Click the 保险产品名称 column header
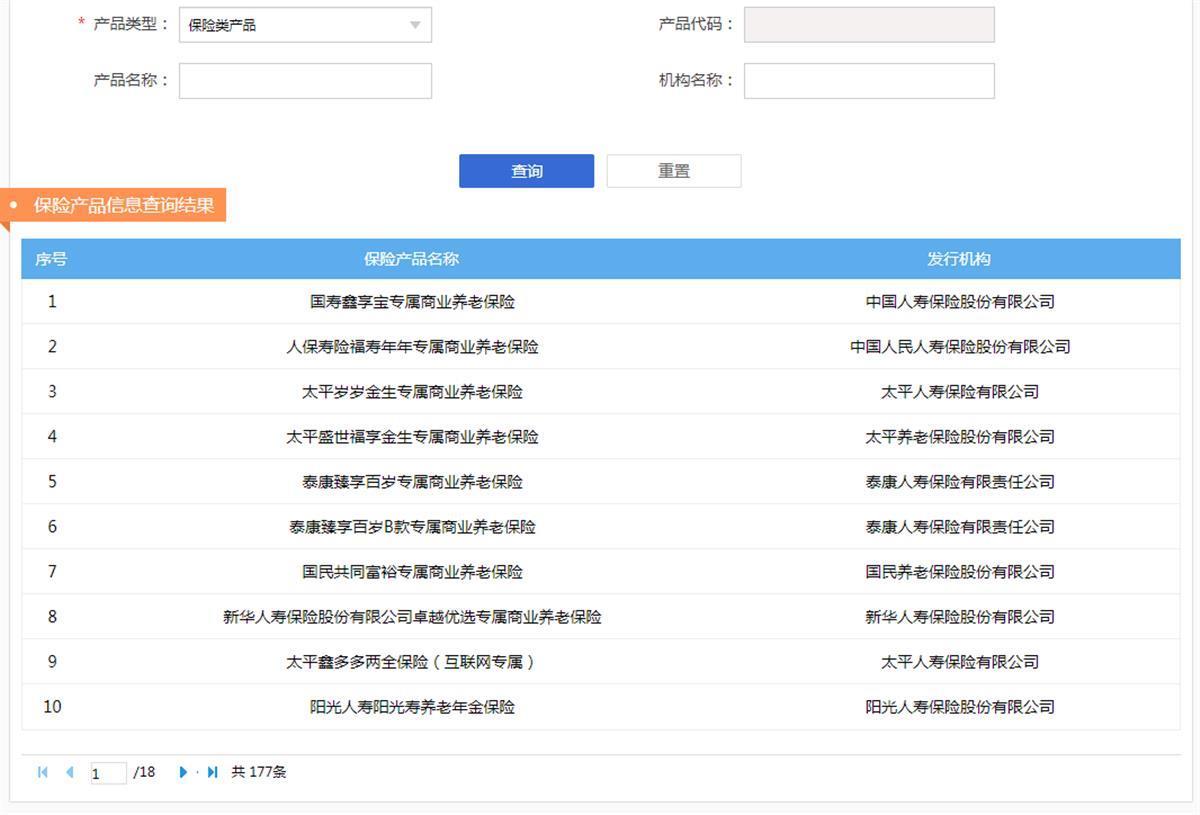 click(411, 259)
